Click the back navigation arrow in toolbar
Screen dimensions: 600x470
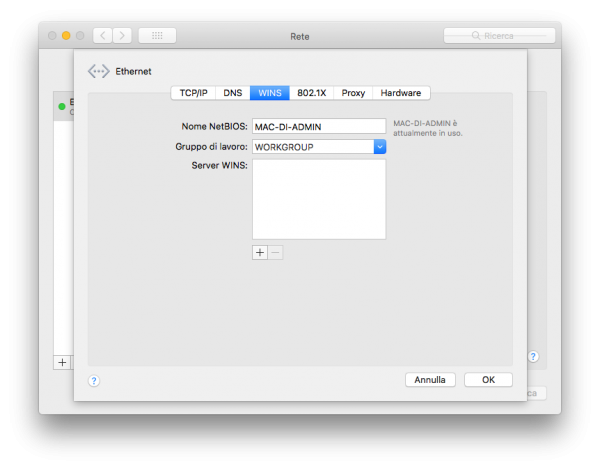click(103, 36)
